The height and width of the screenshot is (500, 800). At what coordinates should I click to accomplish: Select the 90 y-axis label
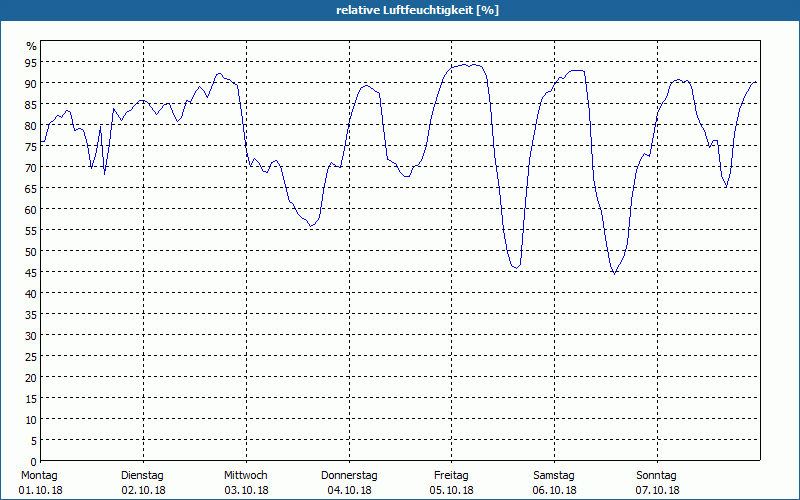[x=32, y=84]
